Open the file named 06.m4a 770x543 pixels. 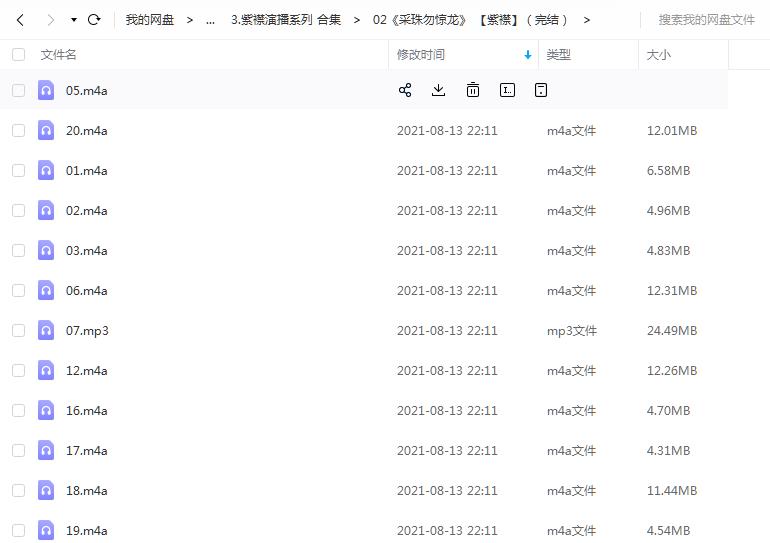[86, 291]
